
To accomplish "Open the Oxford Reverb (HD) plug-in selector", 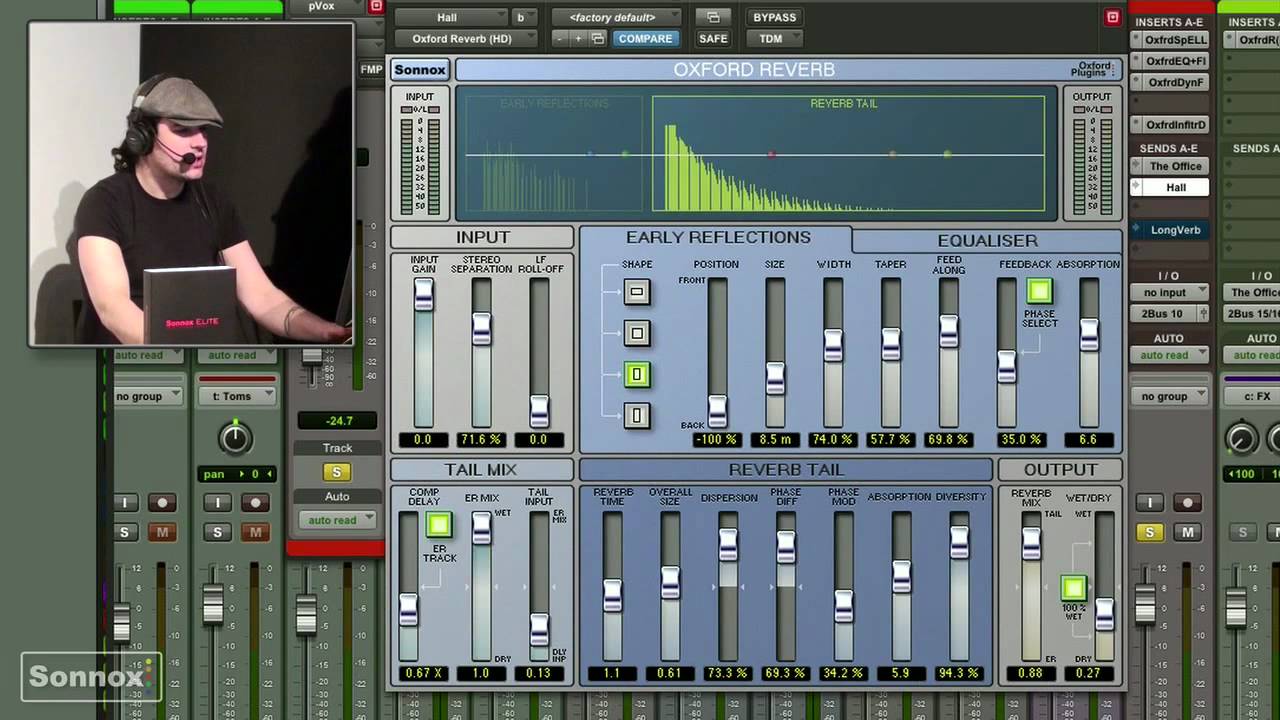I will click(x=468, y=38).
